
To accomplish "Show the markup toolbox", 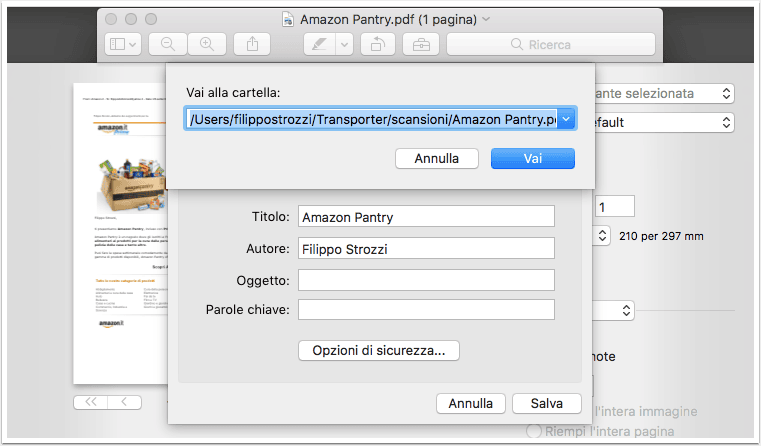I will (421, 44).
